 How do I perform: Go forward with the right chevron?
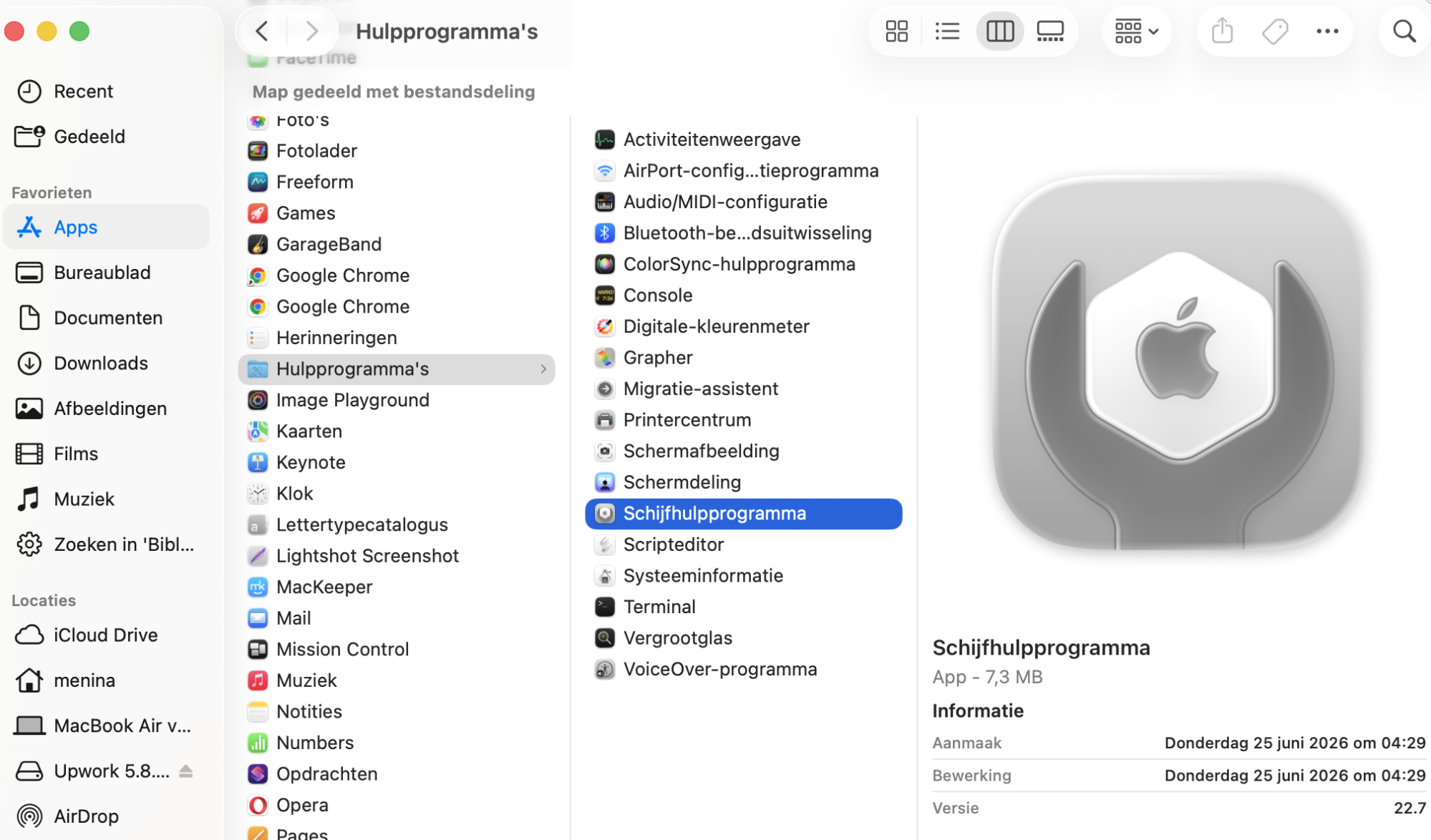coord(311,31)
